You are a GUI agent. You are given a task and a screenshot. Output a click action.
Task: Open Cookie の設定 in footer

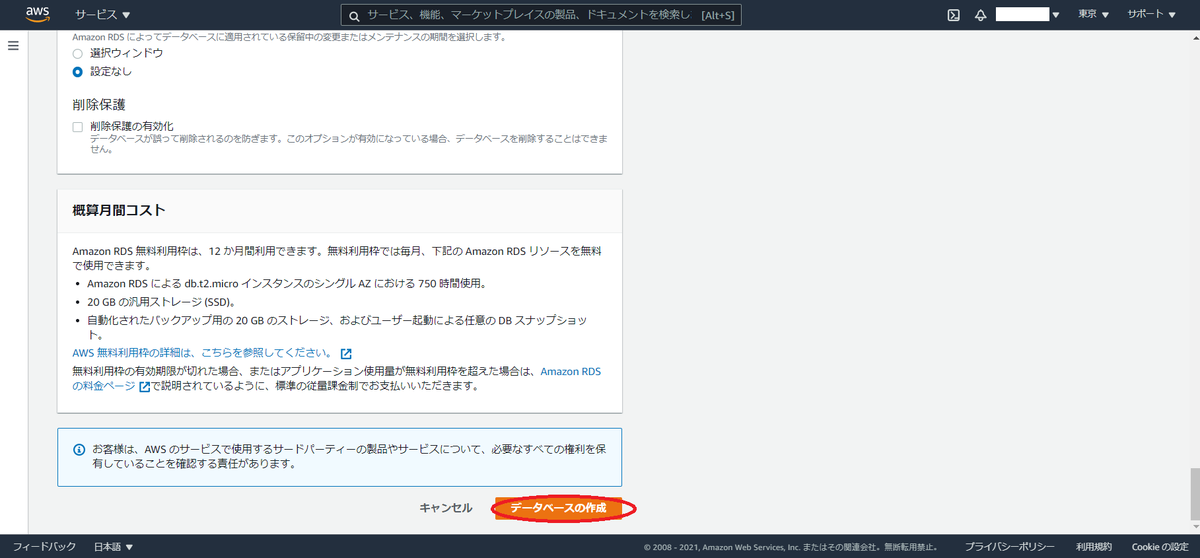point(1160,547)
